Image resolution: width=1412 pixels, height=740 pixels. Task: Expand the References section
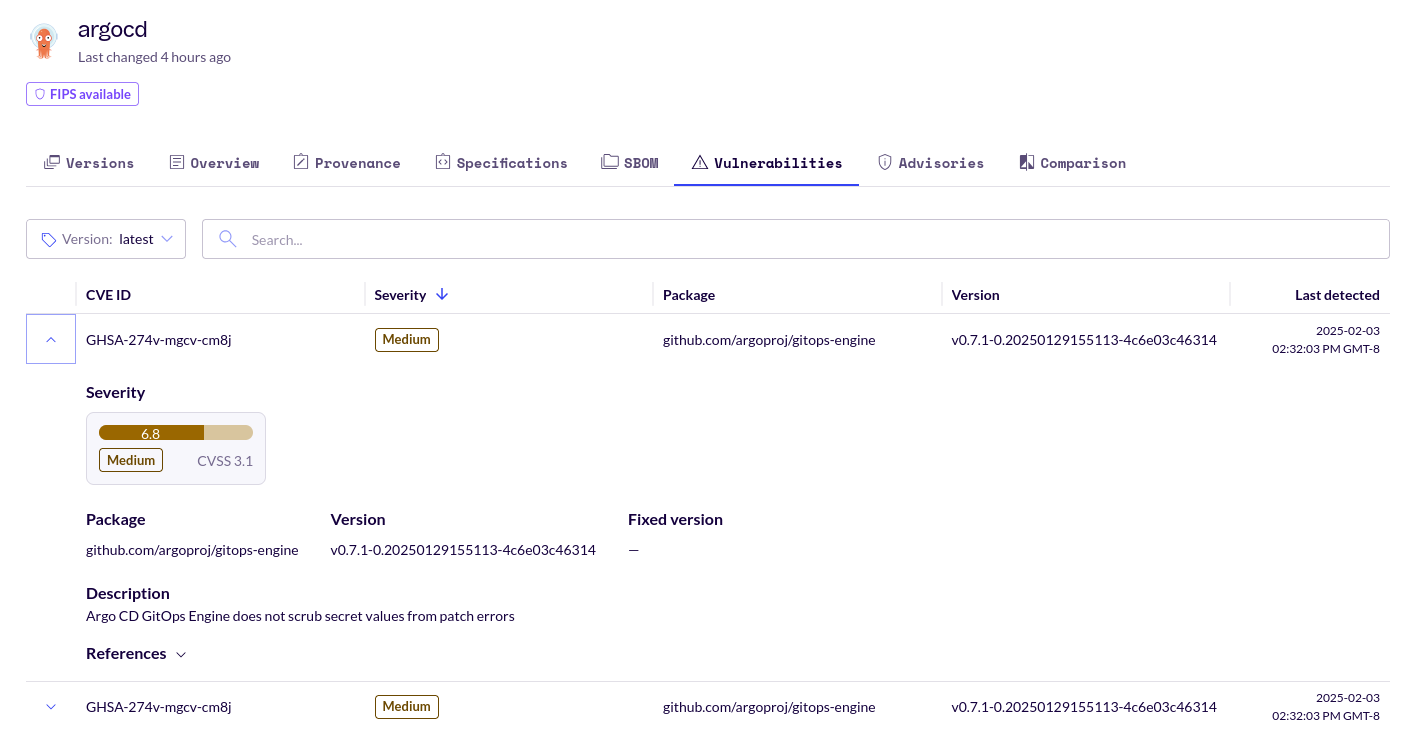point(181,654)
